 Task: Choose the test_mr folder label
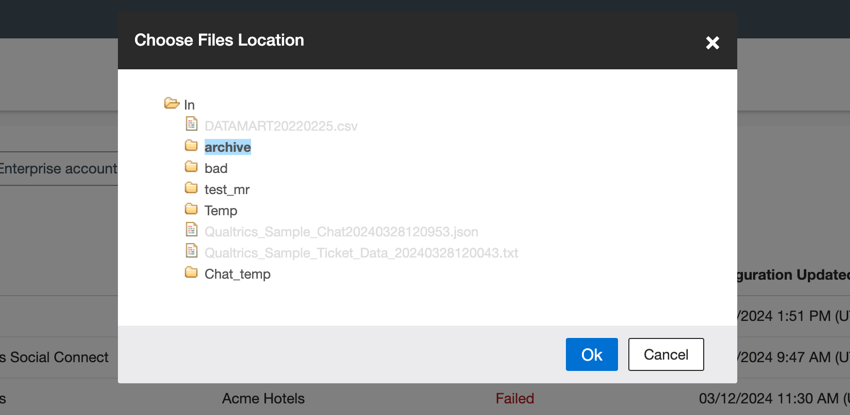227,189
